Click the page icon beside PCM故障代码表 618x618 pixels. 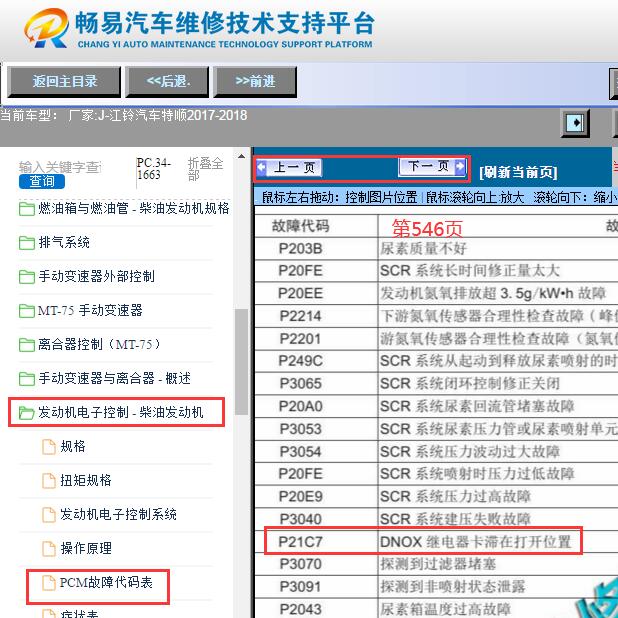[49, 583]
